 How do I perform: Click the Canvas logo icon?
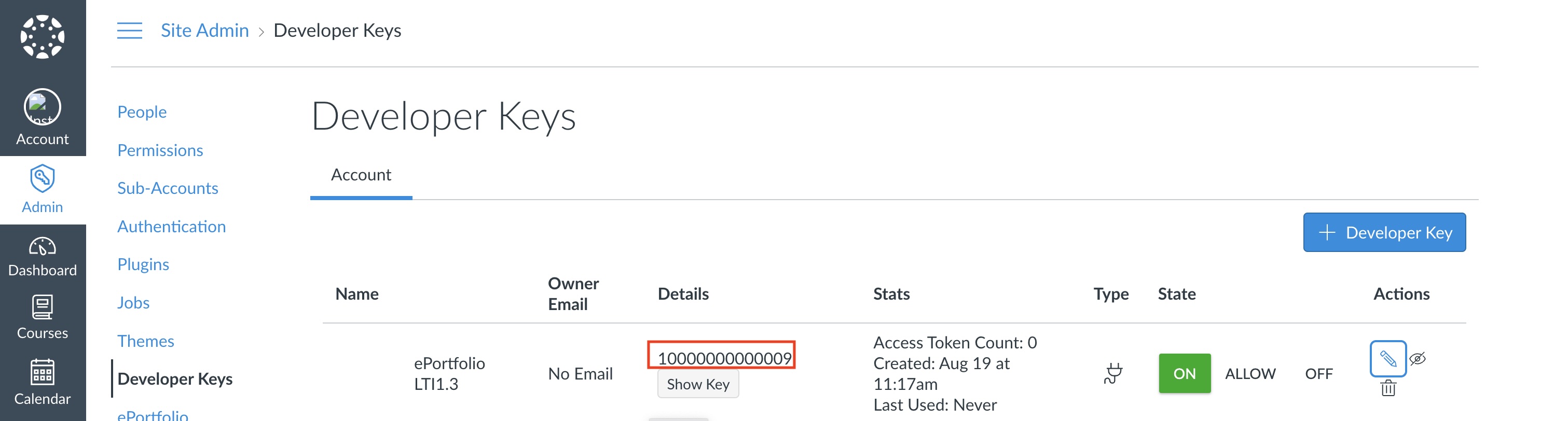pyautogui.click(x=43, y=36)
